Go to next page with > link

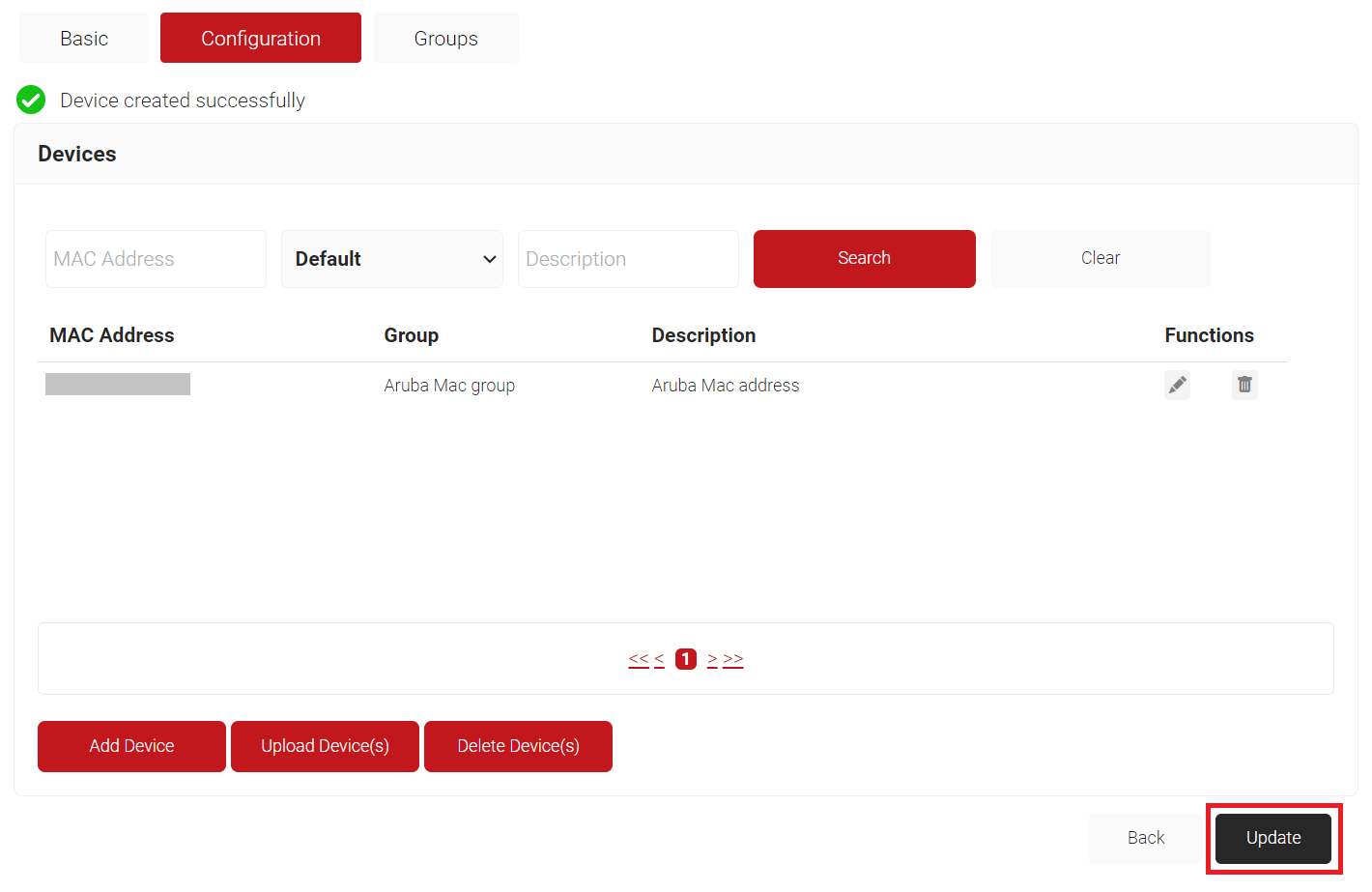point(712,659)
